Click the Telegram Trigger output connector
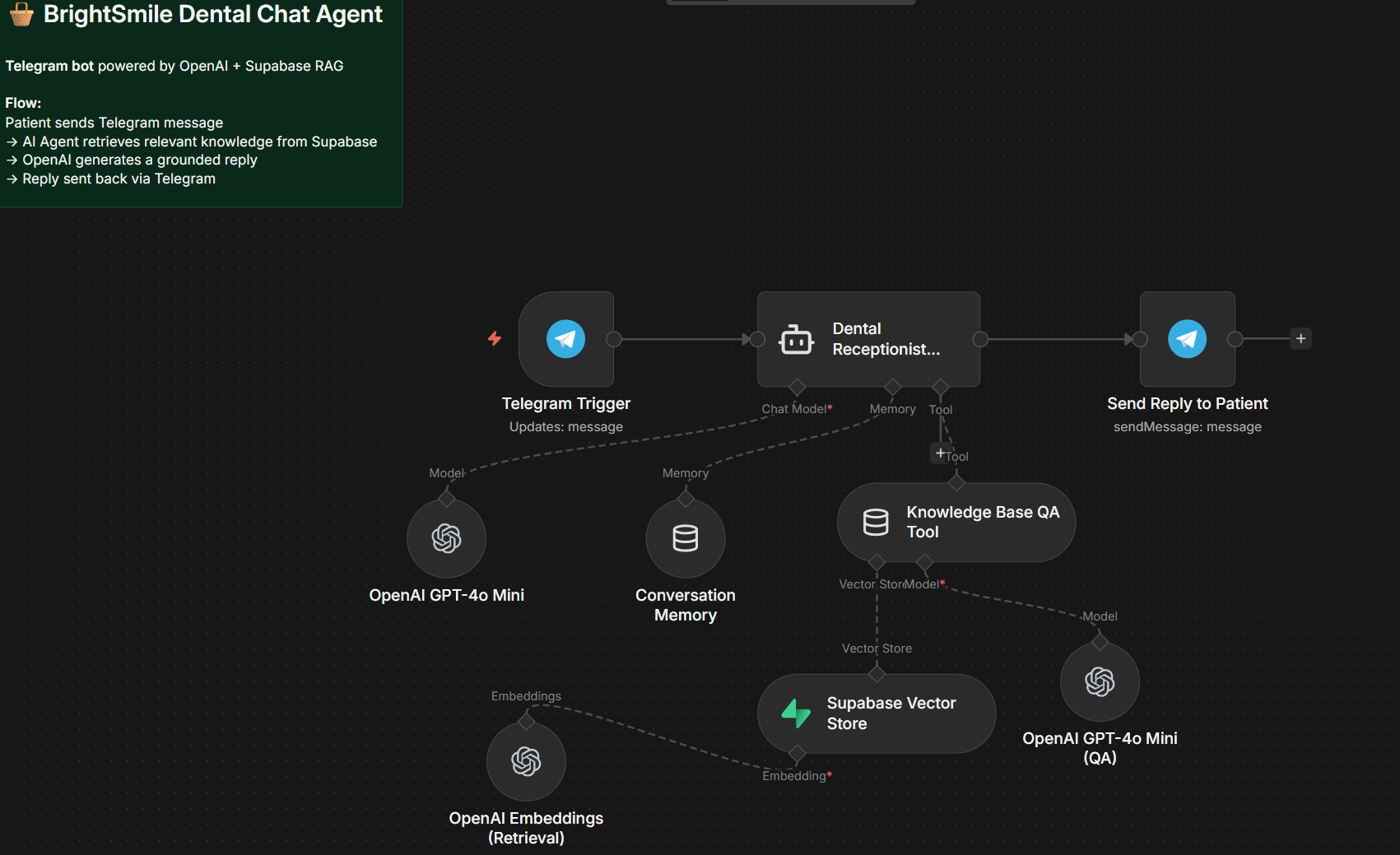 click(x=614, y=339)
